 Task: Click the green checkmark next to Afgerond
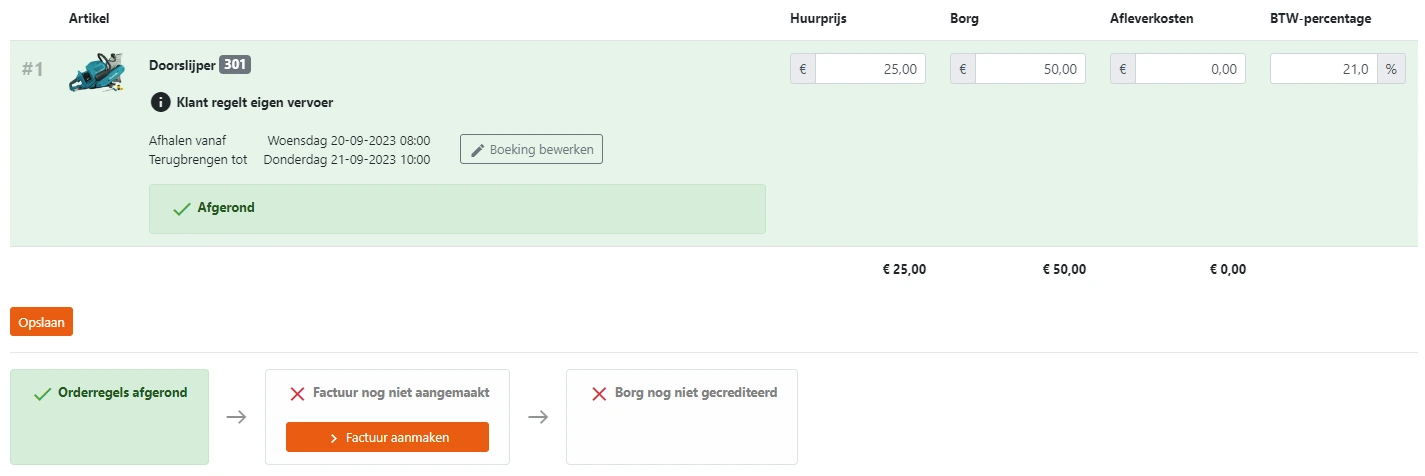181,209
